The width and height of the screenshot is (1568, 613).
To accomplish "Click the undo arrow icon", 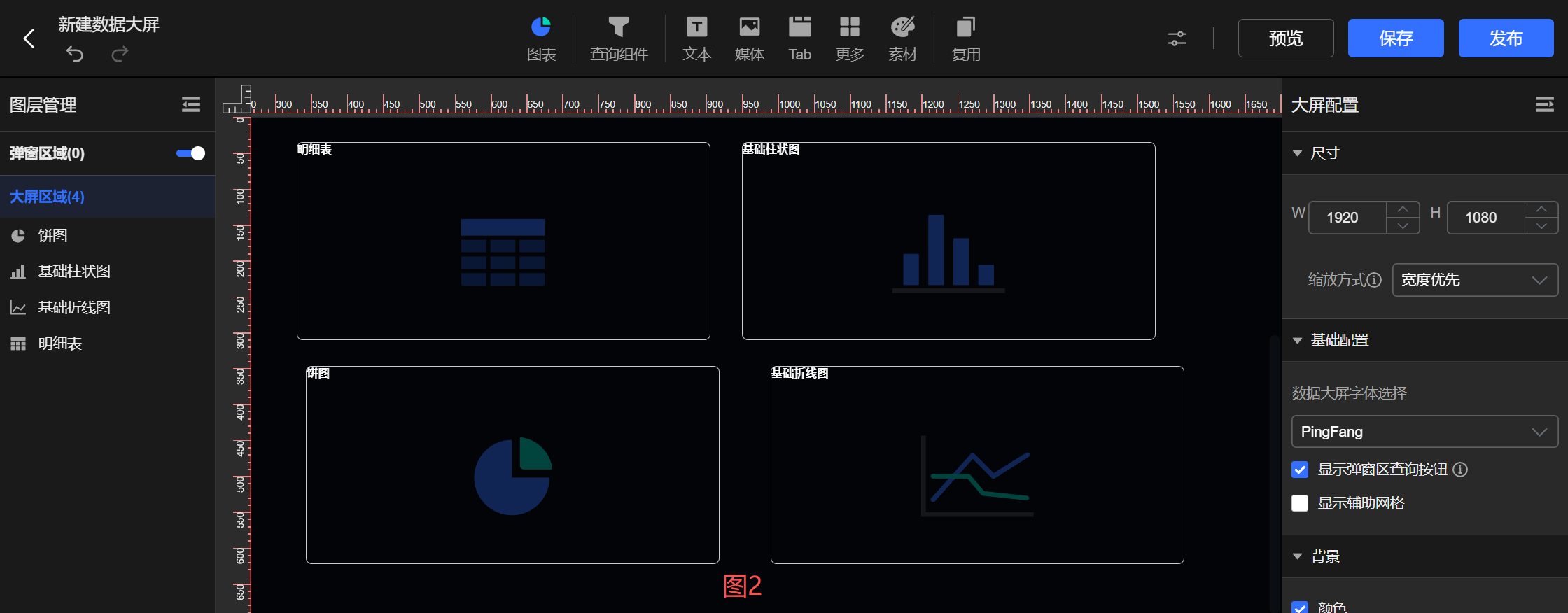I will pos(75,54).
